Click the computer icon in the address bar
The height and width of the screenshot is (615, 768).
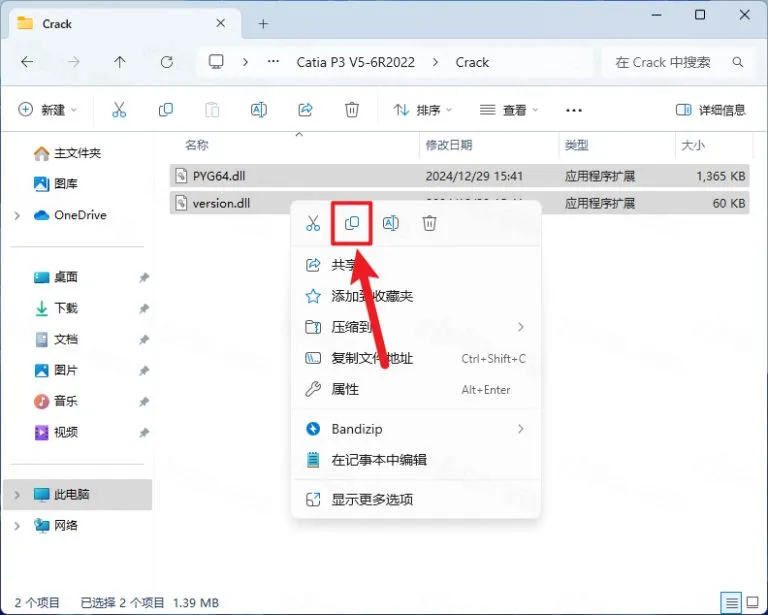(216, 62)
